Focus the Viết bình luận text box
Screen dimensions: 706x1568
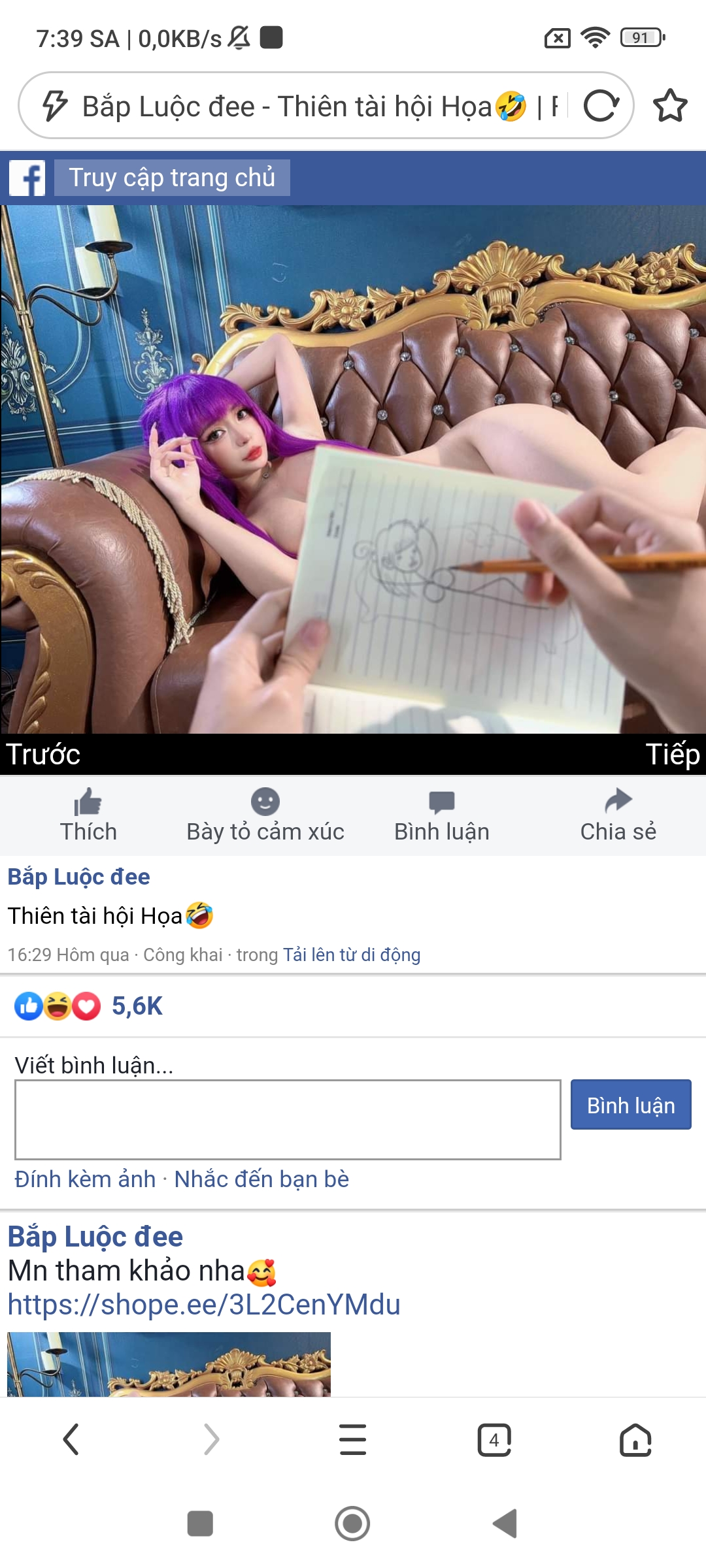click(x=288, y=1120)
